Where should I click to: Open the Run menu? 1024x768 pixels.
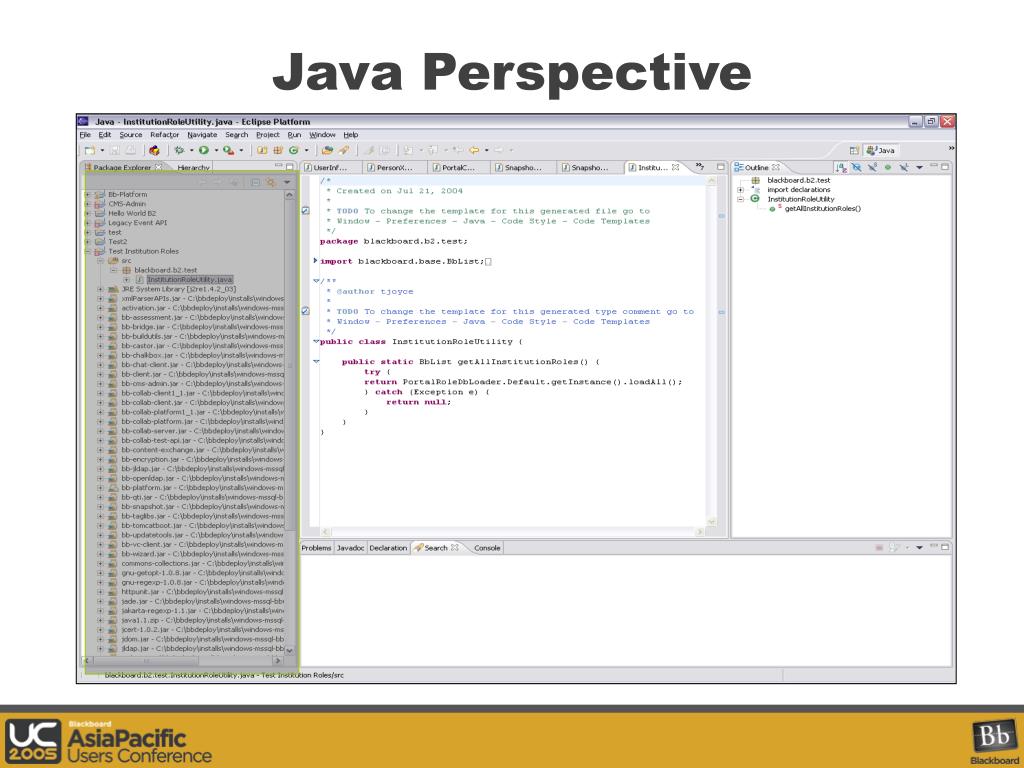(295, 135)
